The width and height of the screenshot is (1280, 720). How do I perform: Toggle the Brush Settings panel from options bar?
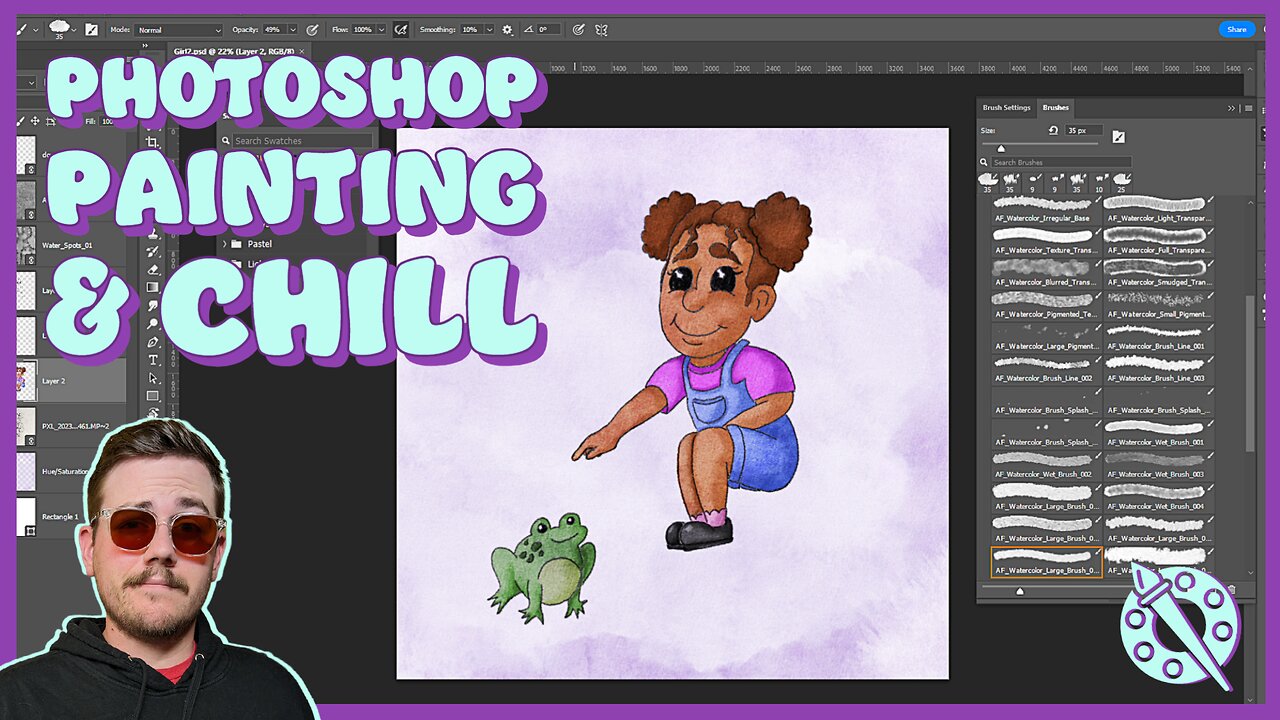pos(92,30)
